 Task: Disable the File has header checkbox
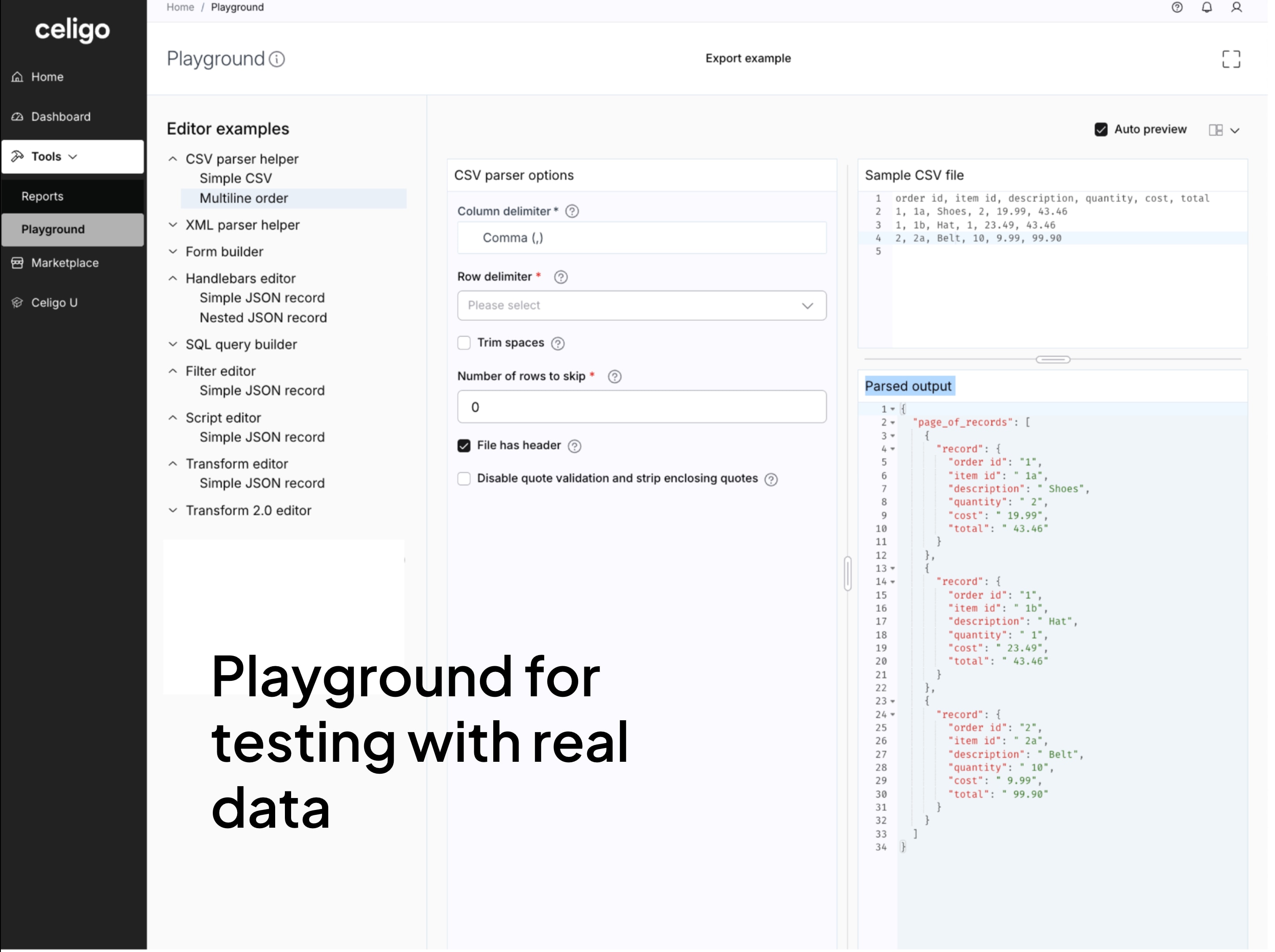click(465, 445)
